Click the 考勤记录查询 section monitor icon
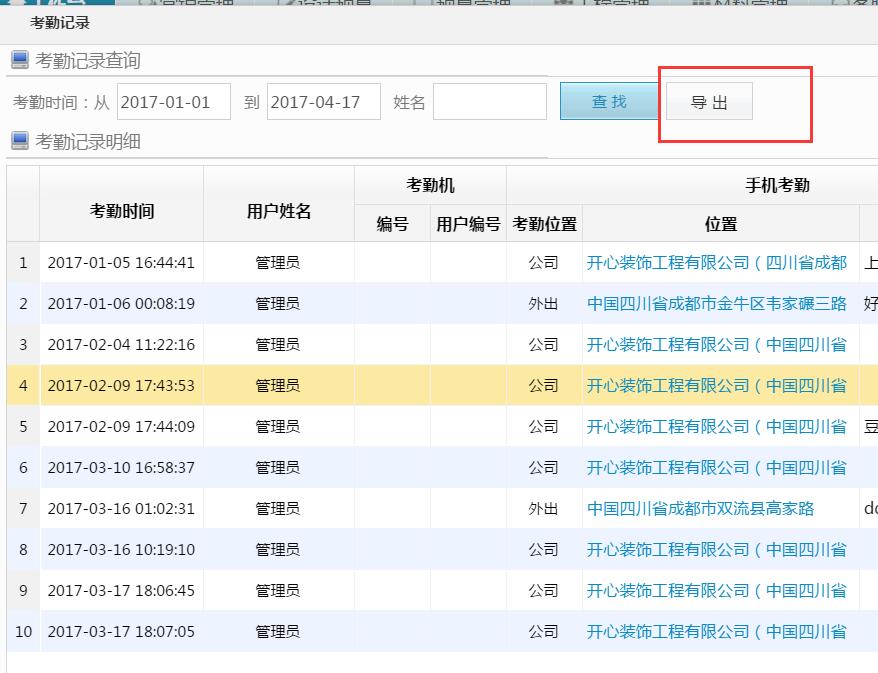878x673 pixels. (x=20, y=60)
